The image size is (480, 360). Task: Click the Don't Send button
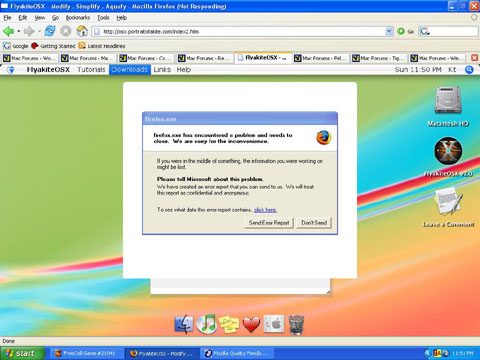pyautogui.click(x=314, y=223)
